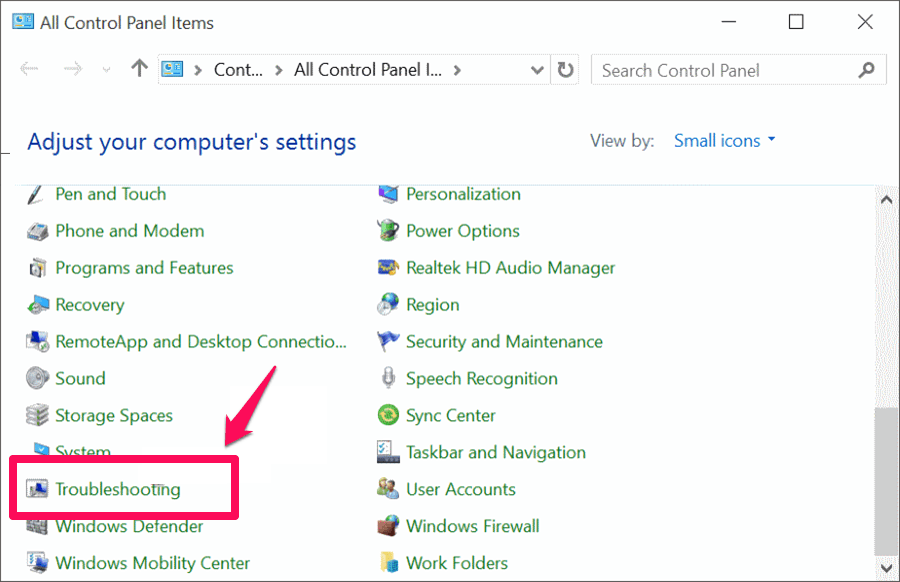Open User Accounts
The height and width of the screenshot is (582, 900).
coord(460,489)
